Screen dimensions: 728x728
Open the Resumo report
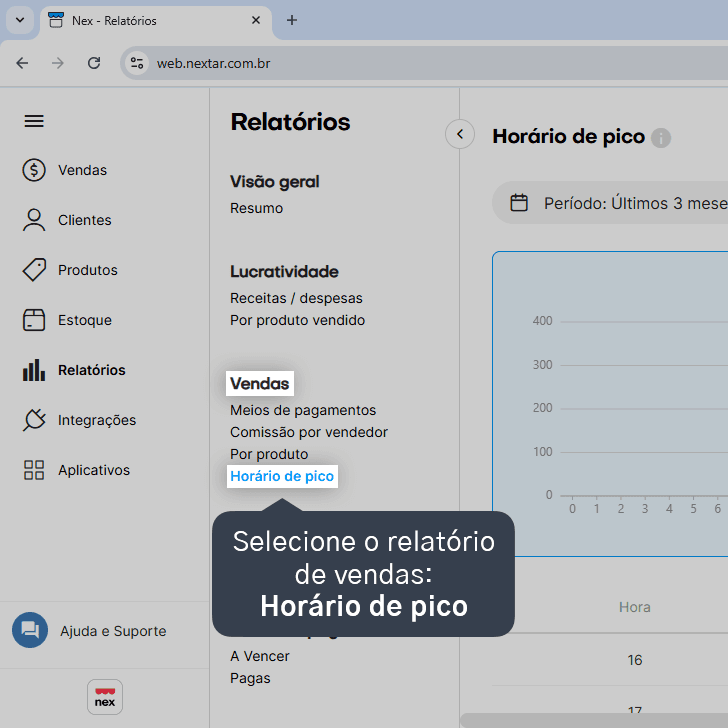coord(256,208)
